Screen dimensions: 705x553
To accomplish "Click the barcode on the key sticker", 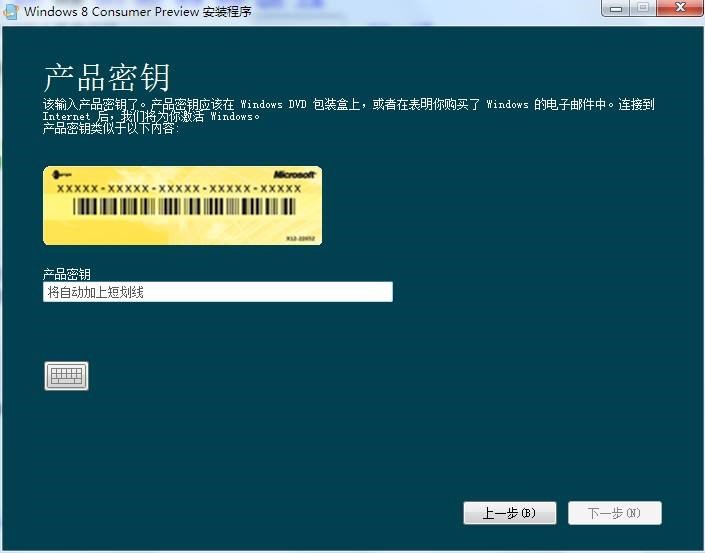I will click(184, 206).
